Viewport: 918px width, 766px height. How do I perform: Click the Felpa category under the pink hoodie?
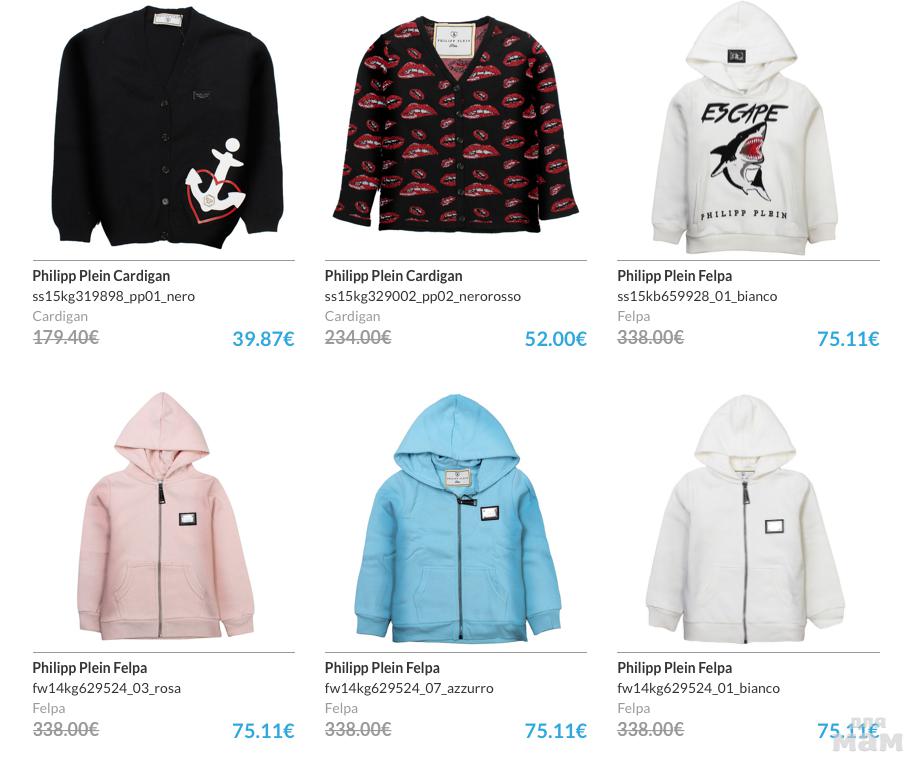pos(49,708)
